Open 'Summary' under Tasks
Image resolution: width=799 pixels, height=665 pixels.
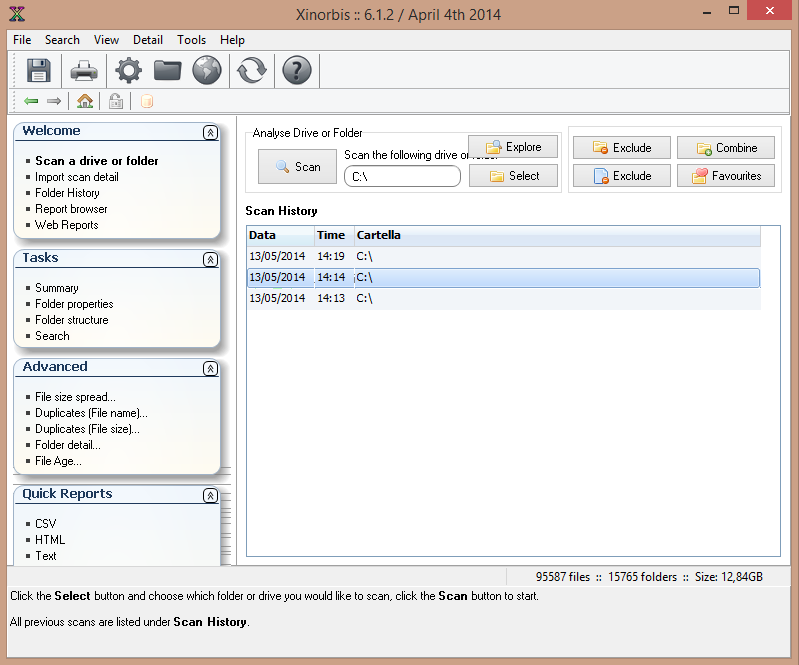coord(57,288)
